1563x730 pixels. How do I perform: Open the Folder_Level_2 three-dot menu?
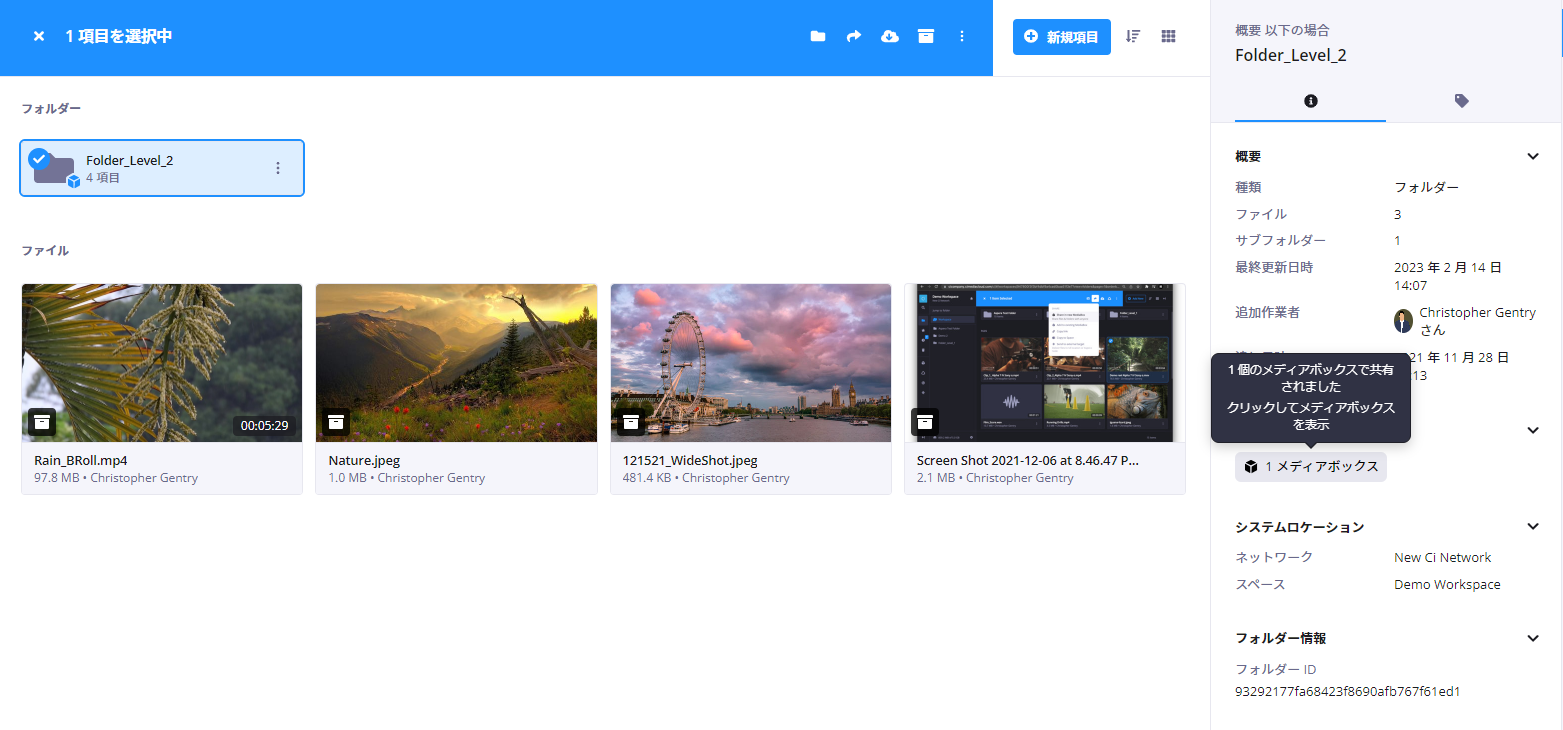(x=278, y=168)
